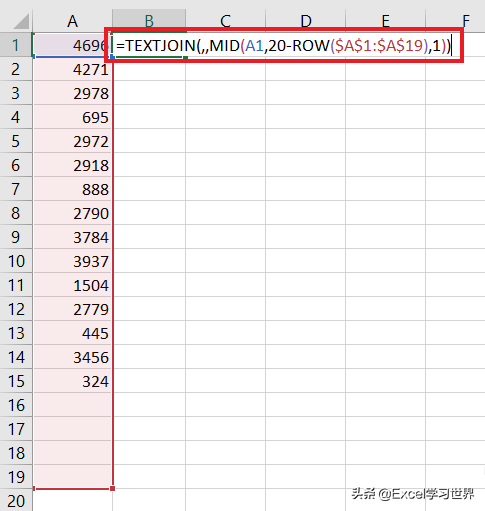Click the select-all corner triangle
The width and height of the screenshot is (485, 511).
click(x=22, y=21)
